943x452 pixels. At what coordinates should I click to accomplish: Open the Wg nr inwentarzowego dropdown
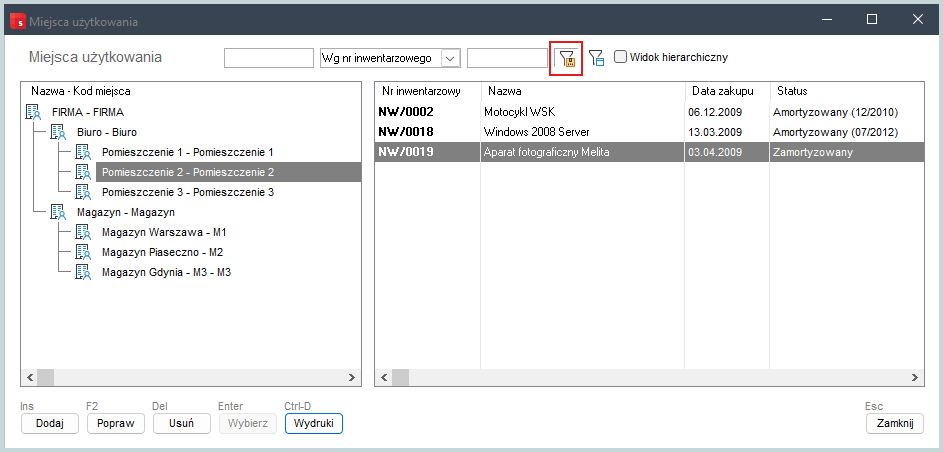[450, 58]
